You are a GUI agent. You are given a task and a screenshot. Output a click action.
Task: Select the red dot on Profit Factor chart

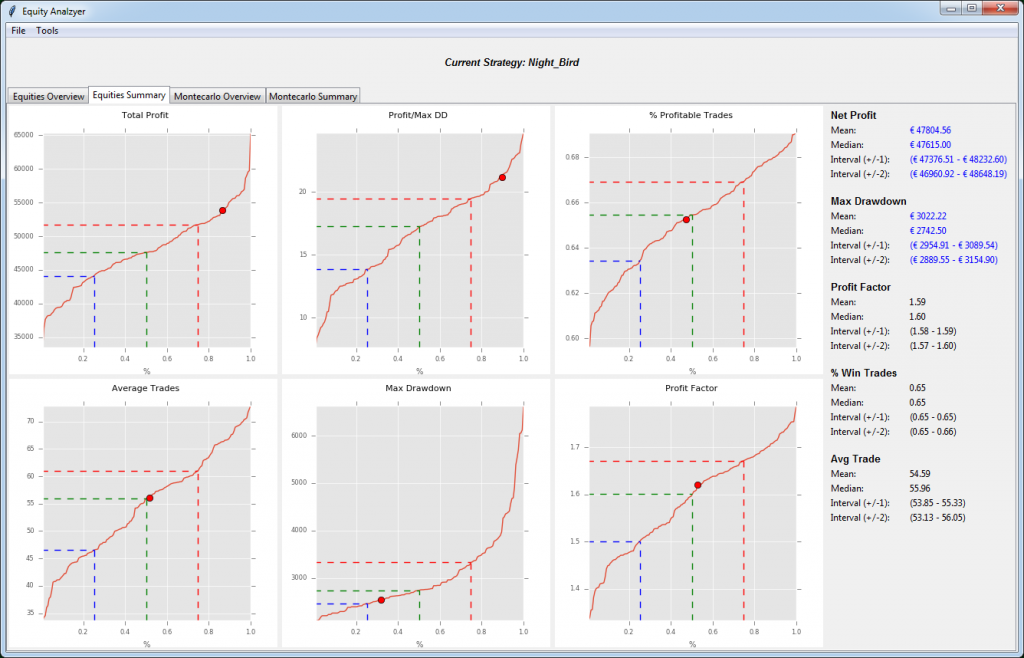698,485
